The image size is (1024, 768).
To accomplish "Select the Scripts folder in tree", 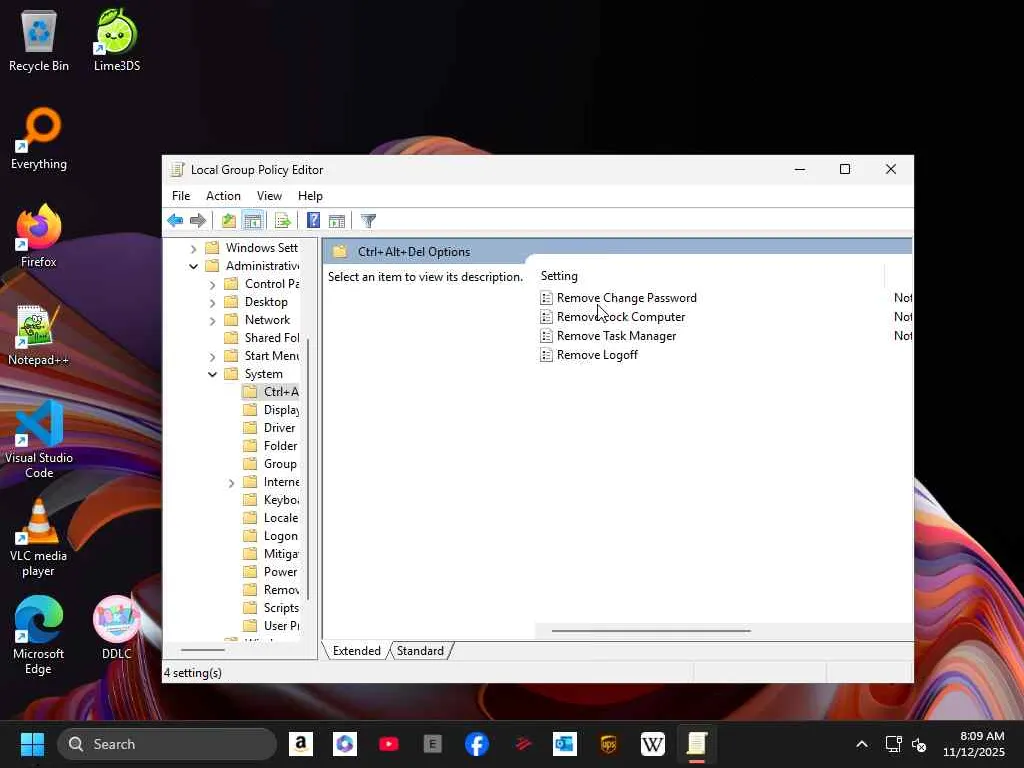I will [x=270, y=608].
